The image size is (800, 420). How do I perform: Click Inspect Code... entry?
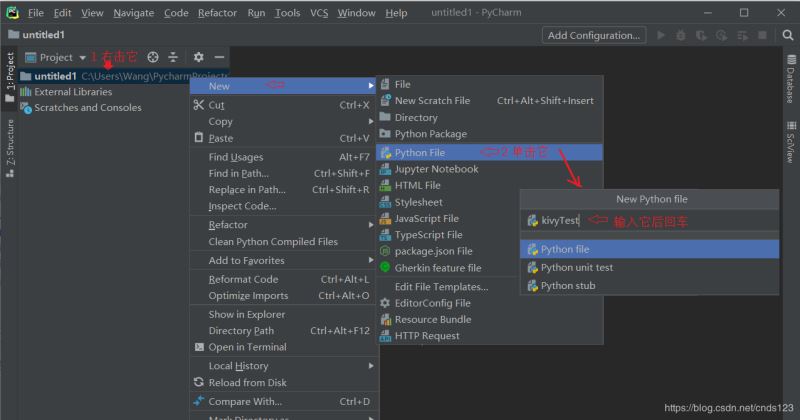click(283, 206)
